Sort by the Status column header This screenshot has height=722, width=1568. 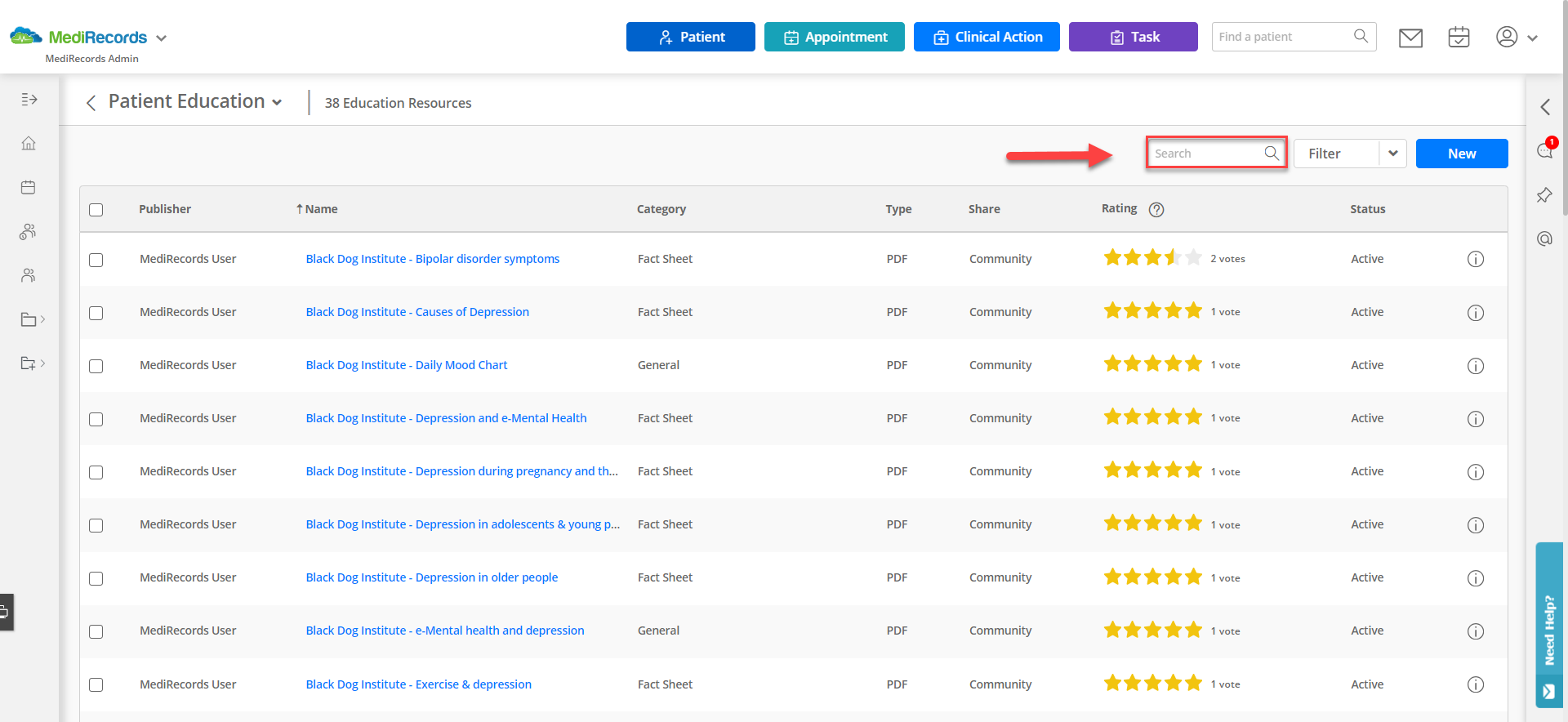[x=1368, y=209]
